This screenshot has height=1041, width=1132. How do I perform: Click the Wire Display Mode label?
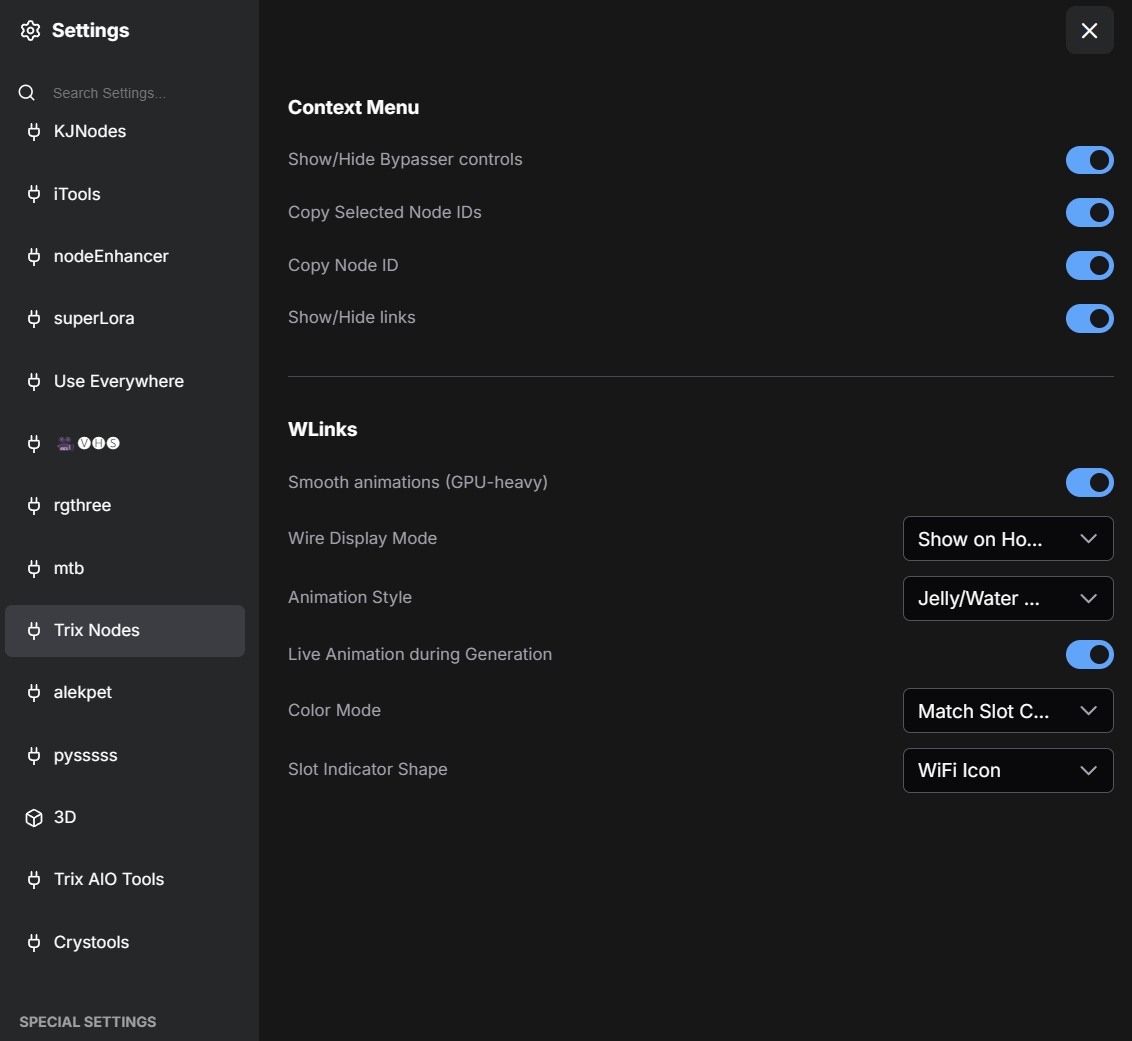click(362, 539)
